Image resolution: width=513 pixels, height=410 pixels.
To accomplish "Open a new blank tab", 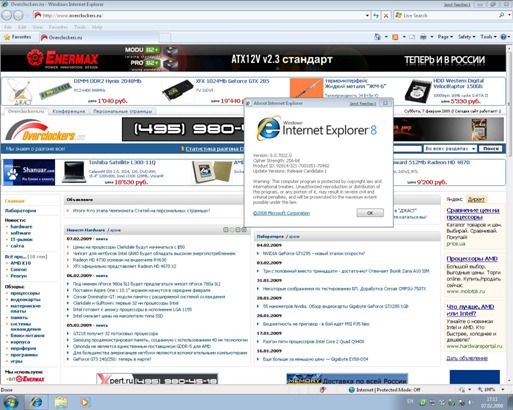I will coord(164,38).
